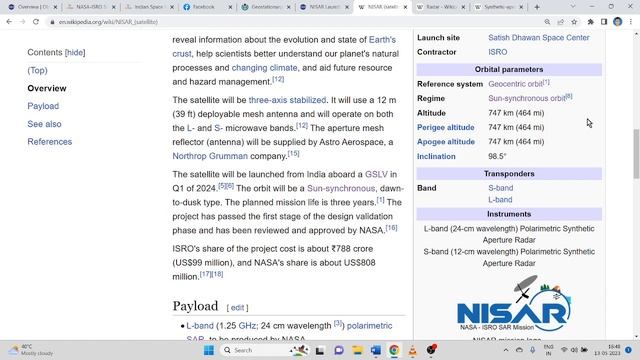Screen dimensions: 640x360
Task: Open the weather widget on taskbar
Action: tap(31, 350)
